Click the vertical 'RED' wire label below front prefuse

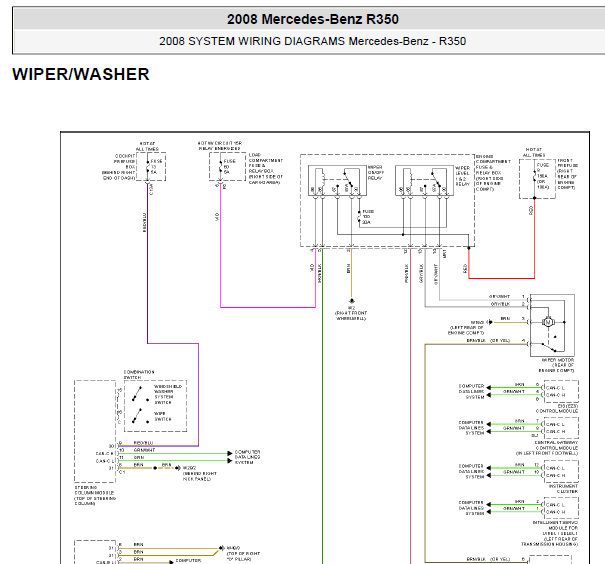tap(531, 210)
